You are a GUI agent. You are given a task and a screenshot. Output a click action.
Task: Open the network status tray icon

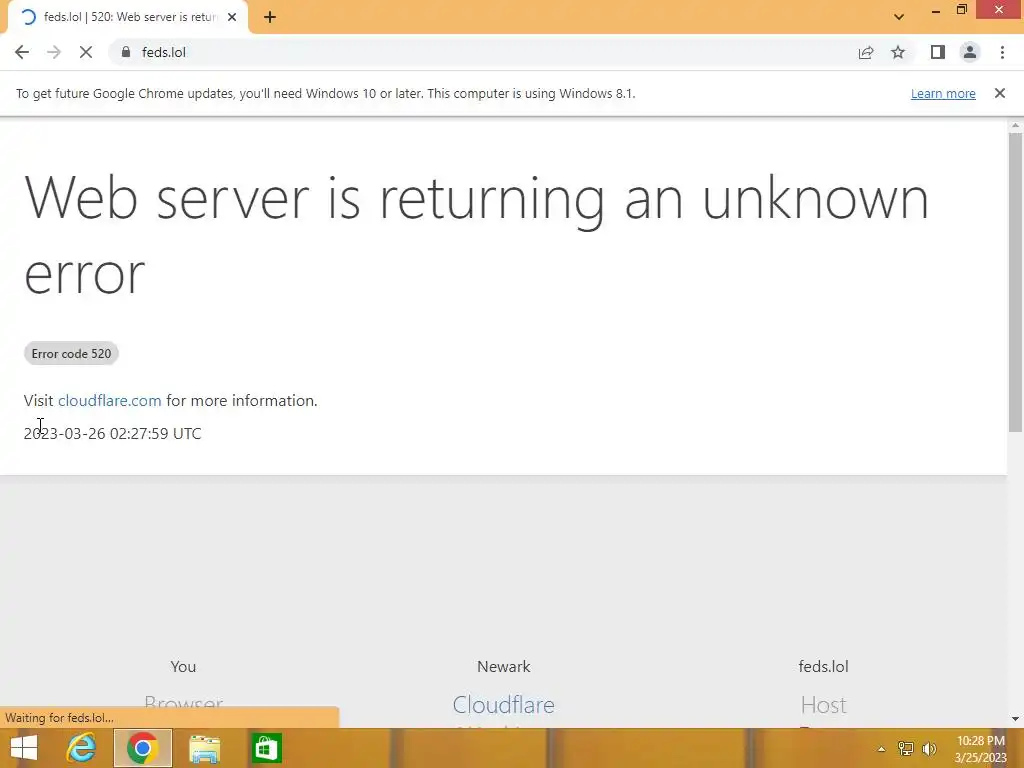pyautogui.click(x=906, y=748)
